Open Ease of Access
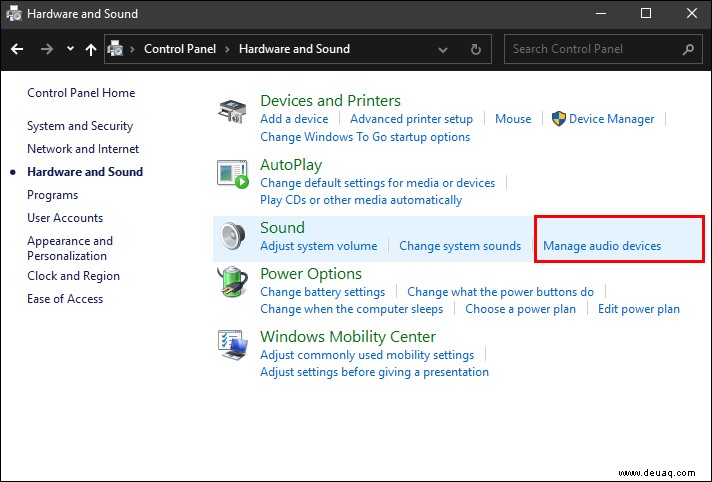The width and height of the screenshot is (712, 482). coord(65,299)
